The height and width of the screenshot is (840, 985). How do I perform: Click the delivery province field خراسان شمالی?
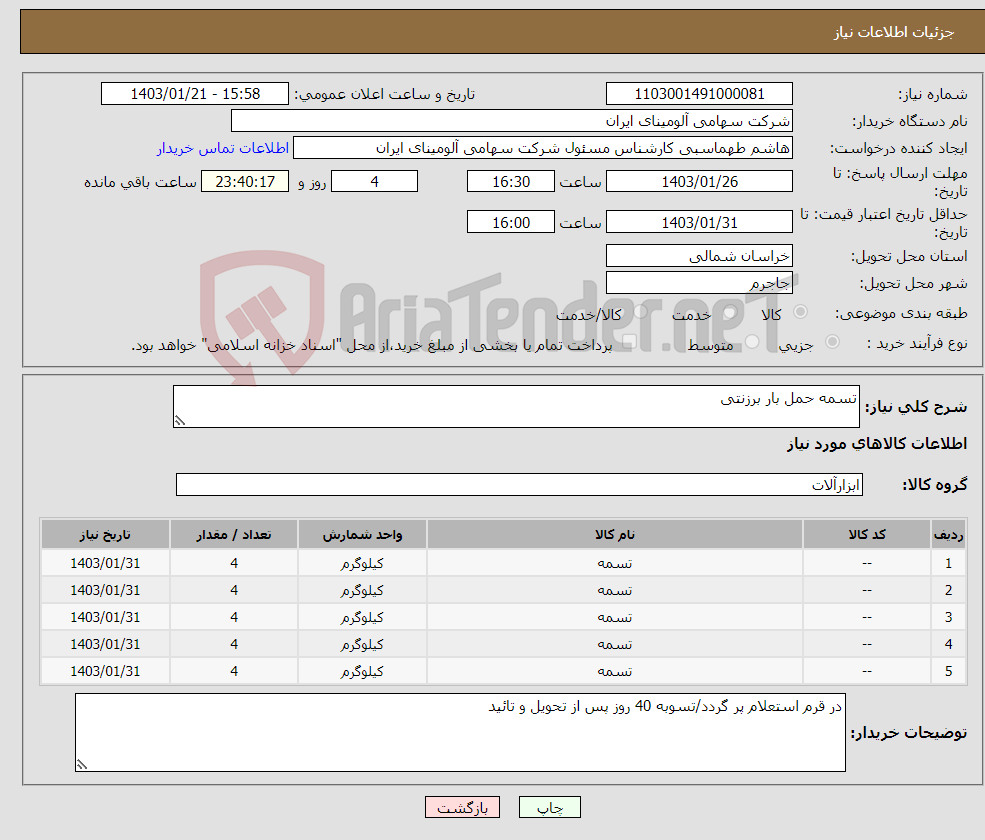699,256
